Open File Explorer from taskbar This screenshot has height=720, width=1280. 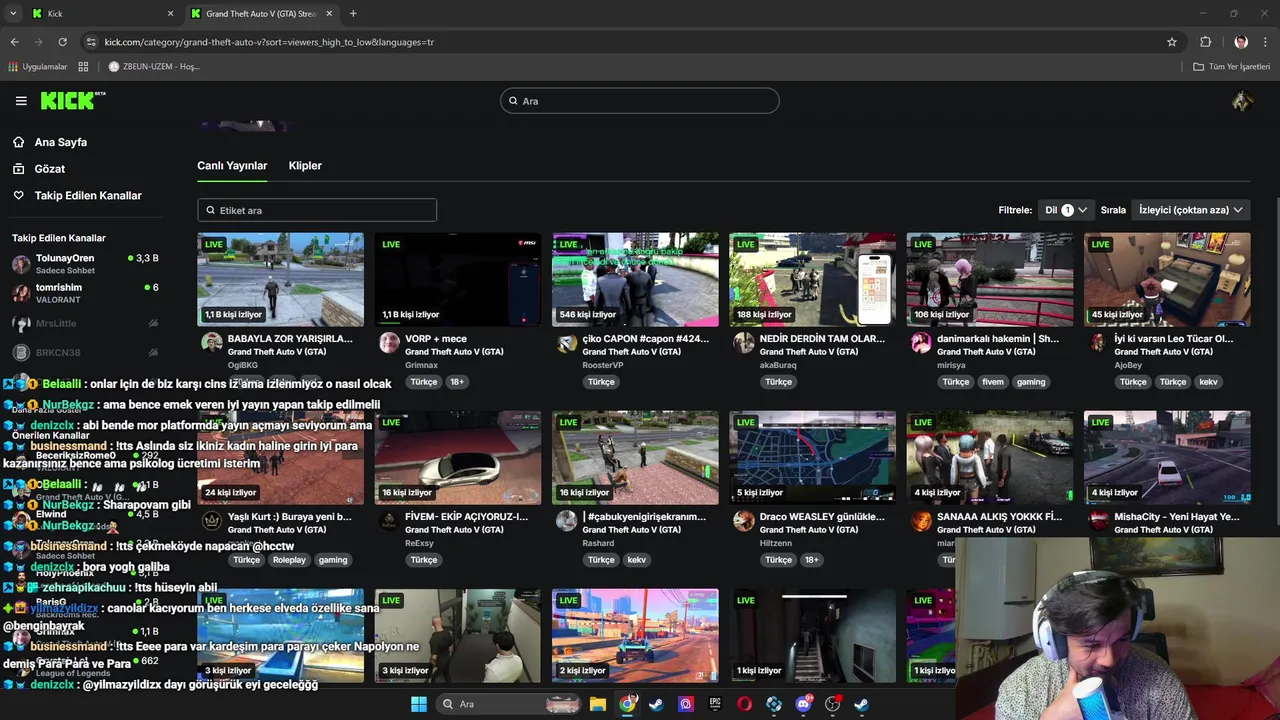point(598,704)
